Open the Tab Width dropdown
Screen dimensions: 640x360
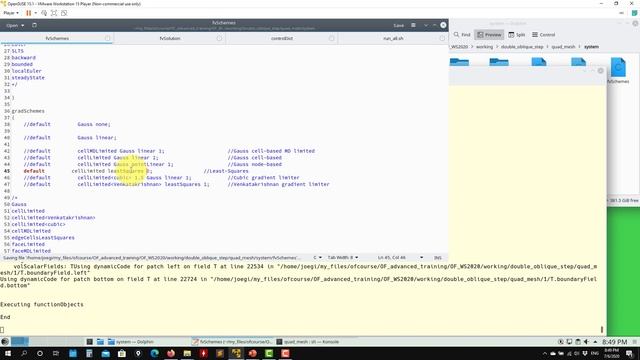(343, 258)
